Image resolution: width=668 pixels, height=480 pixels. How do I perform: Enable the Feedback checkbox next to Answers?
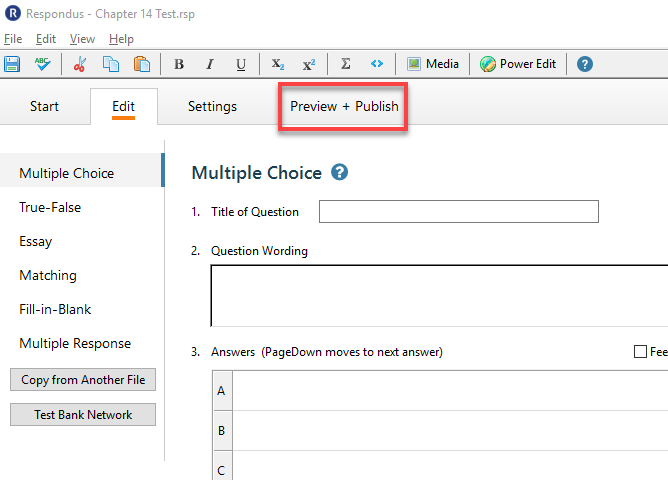pos(640,352)
